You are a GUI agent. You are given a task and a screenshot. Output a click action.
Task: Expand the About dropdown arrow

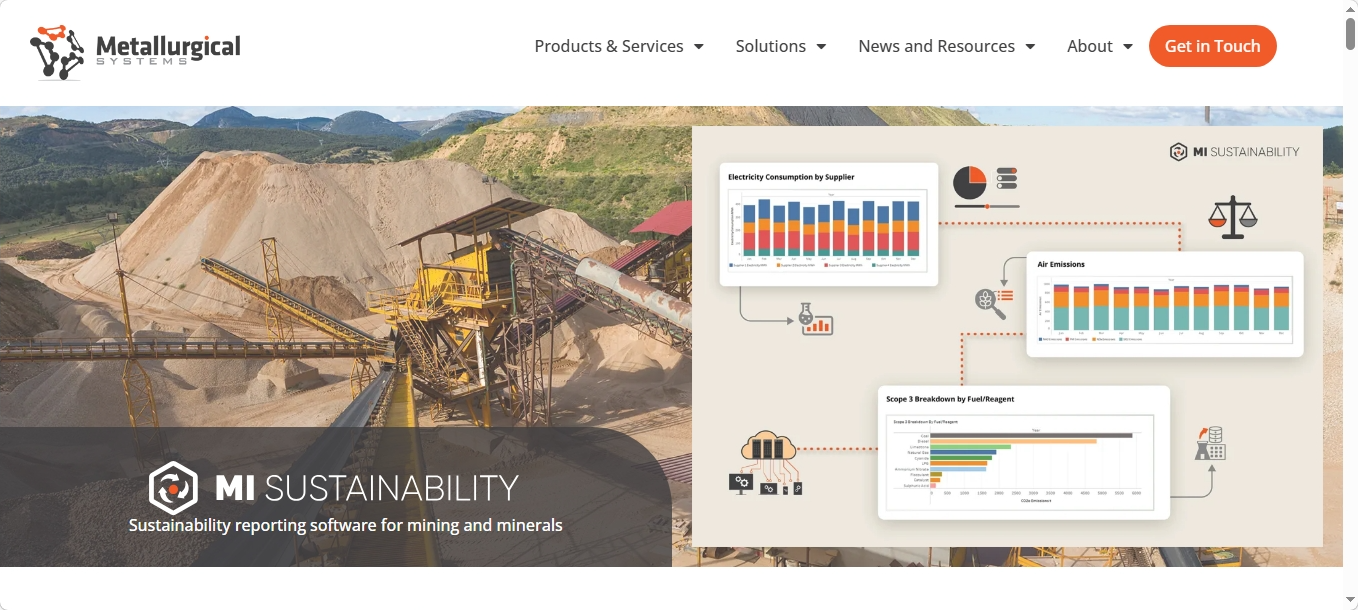pyautogui.click(x=1128, y=47)
